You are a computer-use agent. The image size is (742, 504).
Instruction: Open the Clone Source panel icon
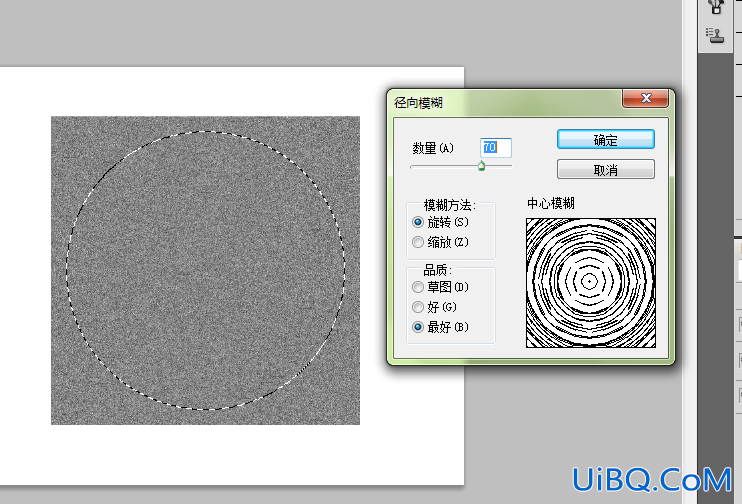[x=715, y=35]
